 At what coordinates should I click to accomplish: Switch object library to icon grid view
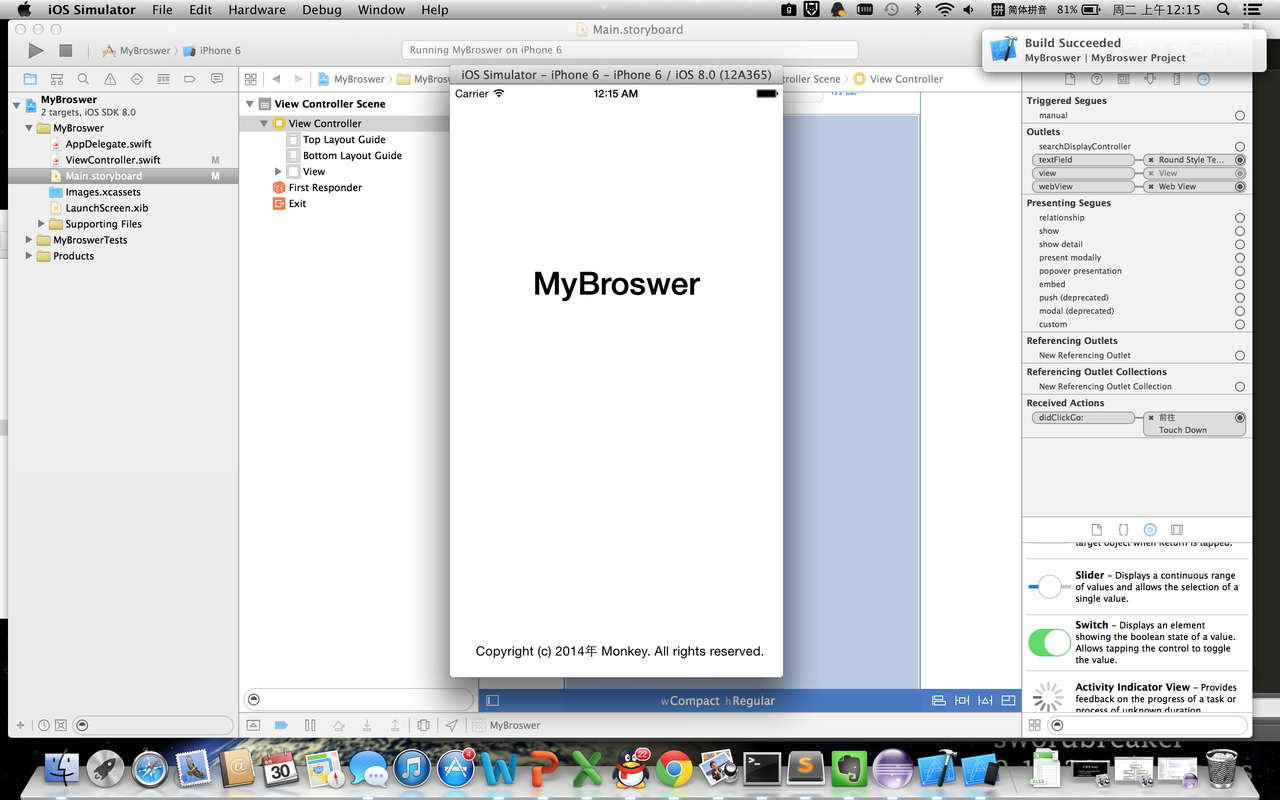[x=1035, y=725]
